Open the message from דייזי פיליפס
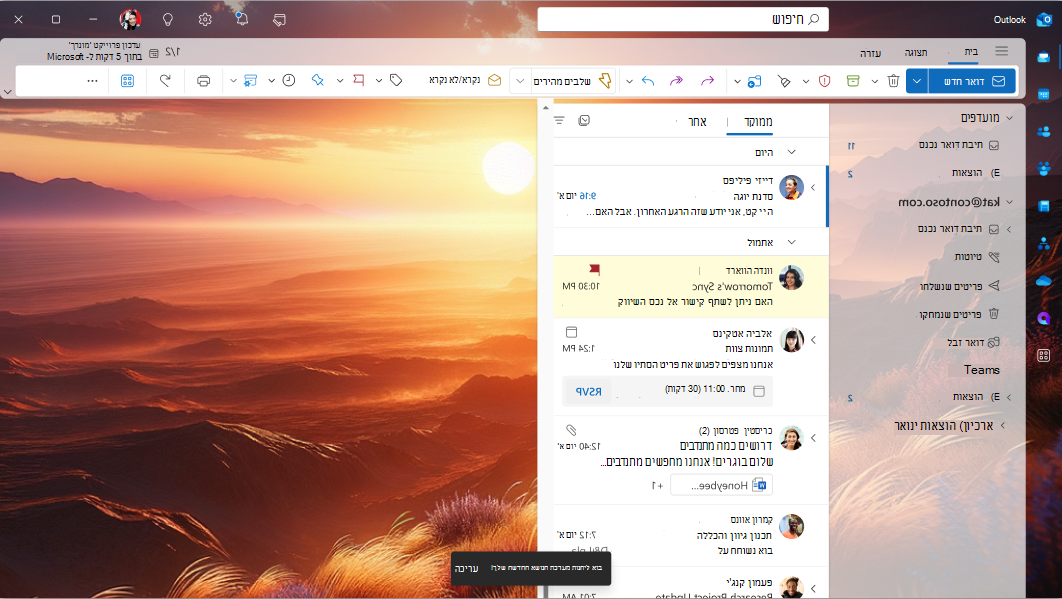 pyautogui.click(x=691, y=197)
